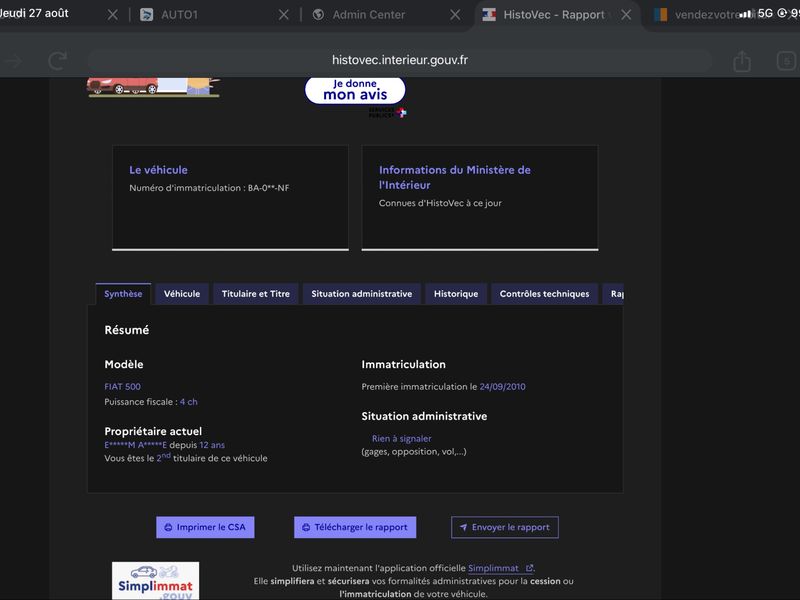Click the Je donne mon avis button
The width and height of the screenshot is (800, 600).
[355, 90]
